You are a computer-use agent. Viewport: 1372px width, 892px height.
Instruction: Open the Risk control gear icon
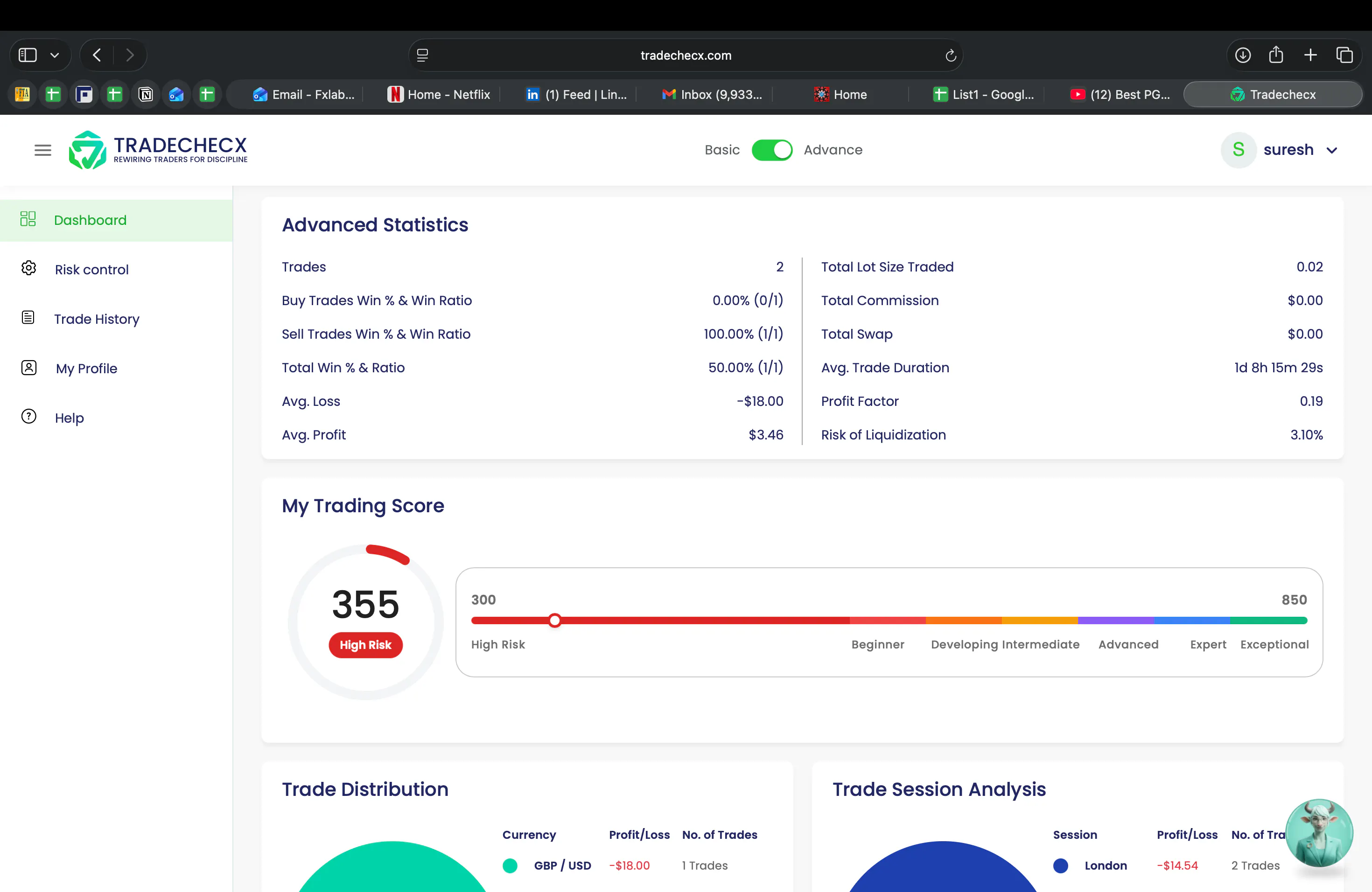pos(29,269)
